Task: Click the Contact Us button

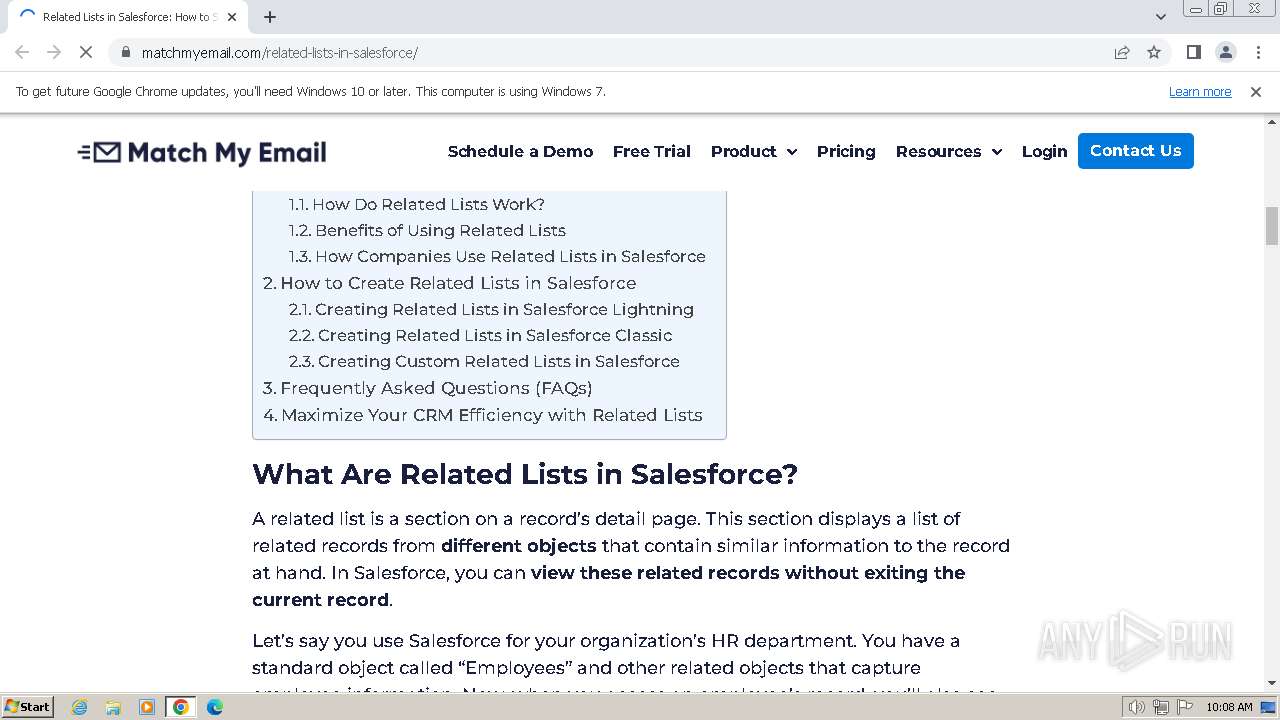Action: [1136, 151]
